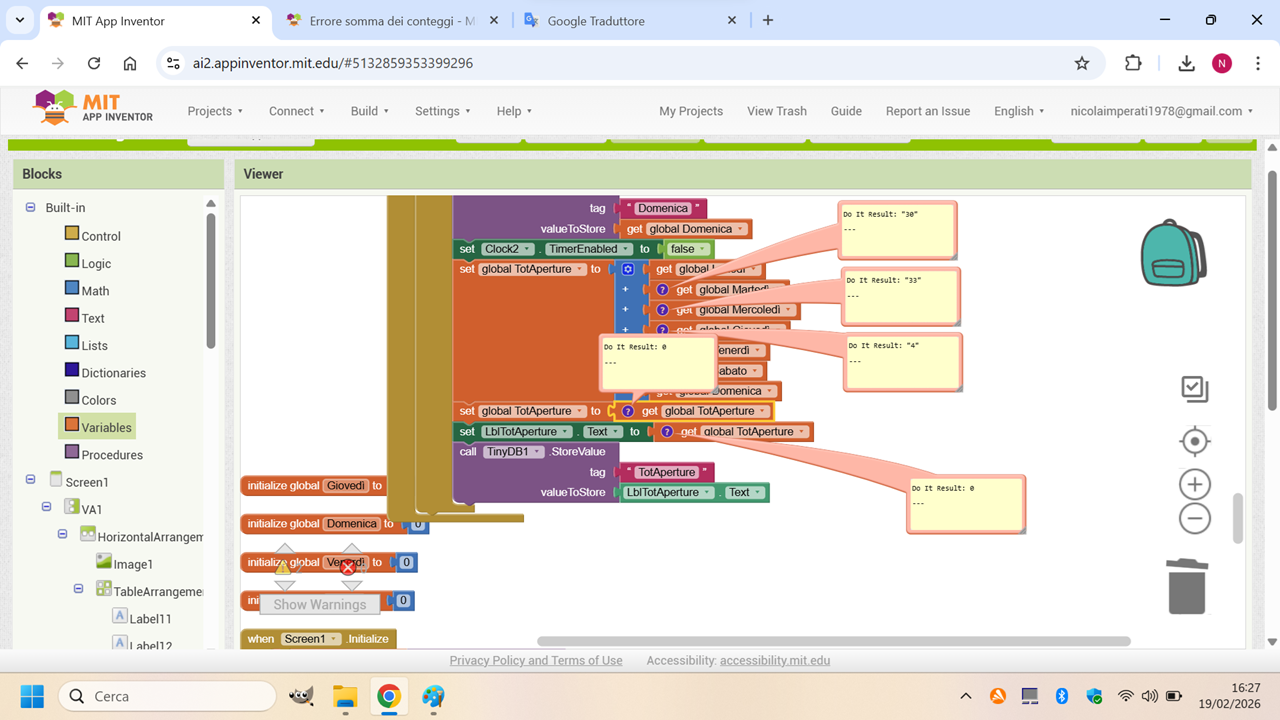The width and height of the screenshot is (1280, 720).
Task: Click the checkbox workspace control icon
Action: pyautogui.click(x=1194, y=389)
